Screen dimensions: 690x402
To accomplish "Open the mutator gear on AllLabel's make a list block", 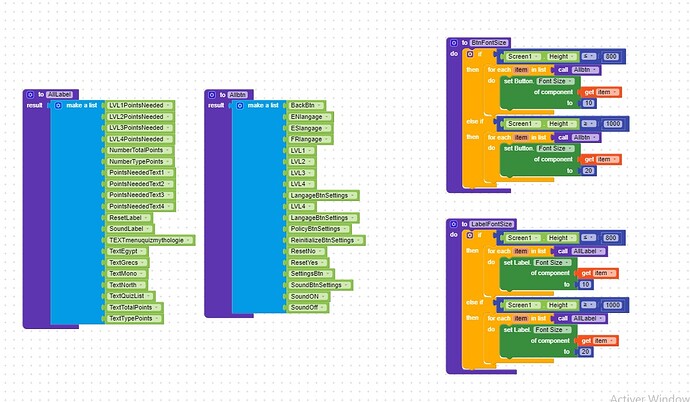I will point(58,106).
